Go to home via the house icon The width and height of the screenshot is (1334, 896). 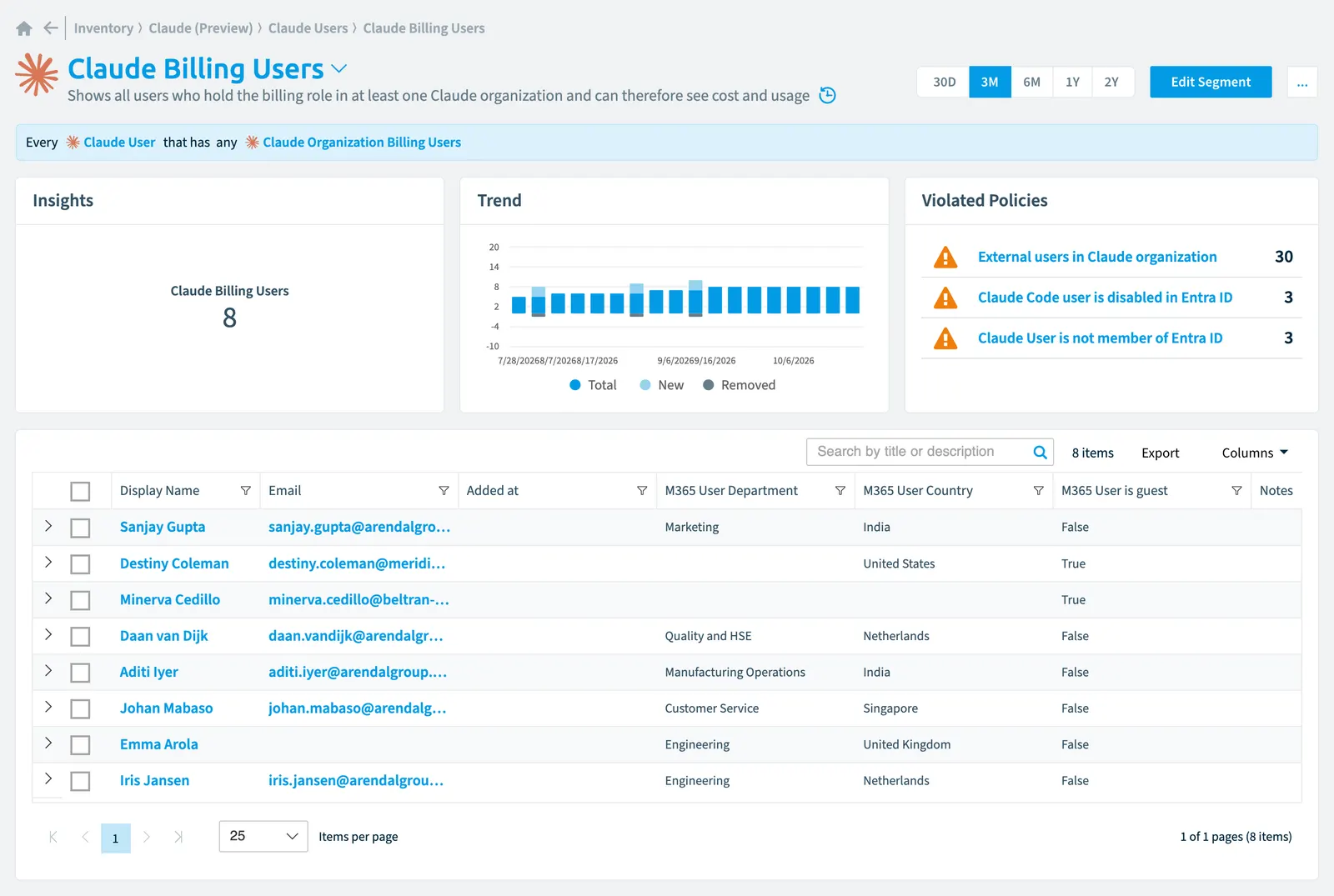point(24,28)
